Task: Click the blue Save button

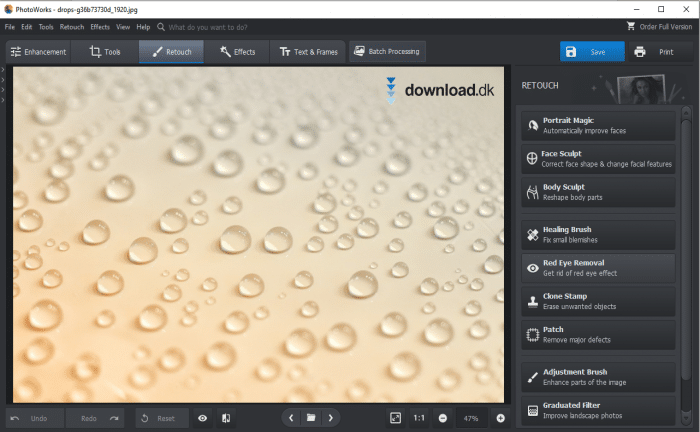Action: 592,52
